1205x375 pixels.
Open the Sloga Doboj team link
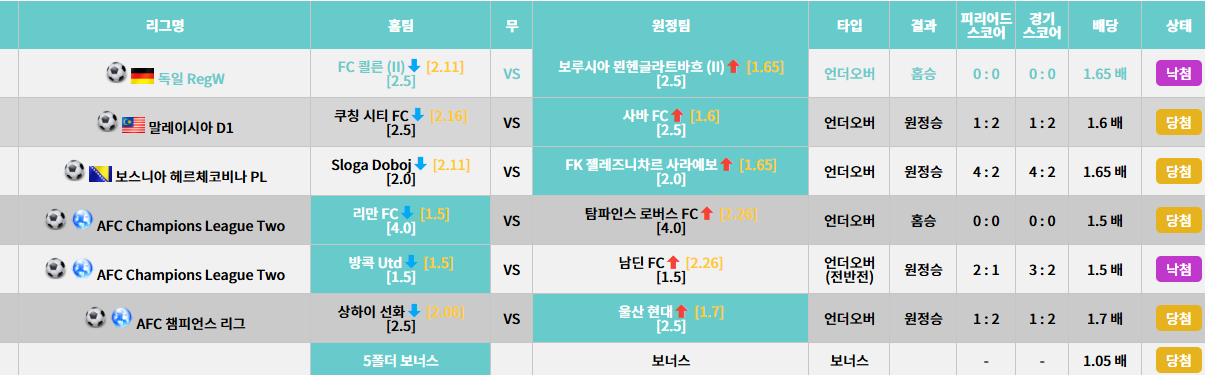pyautogui.click(x=370, y=164)
